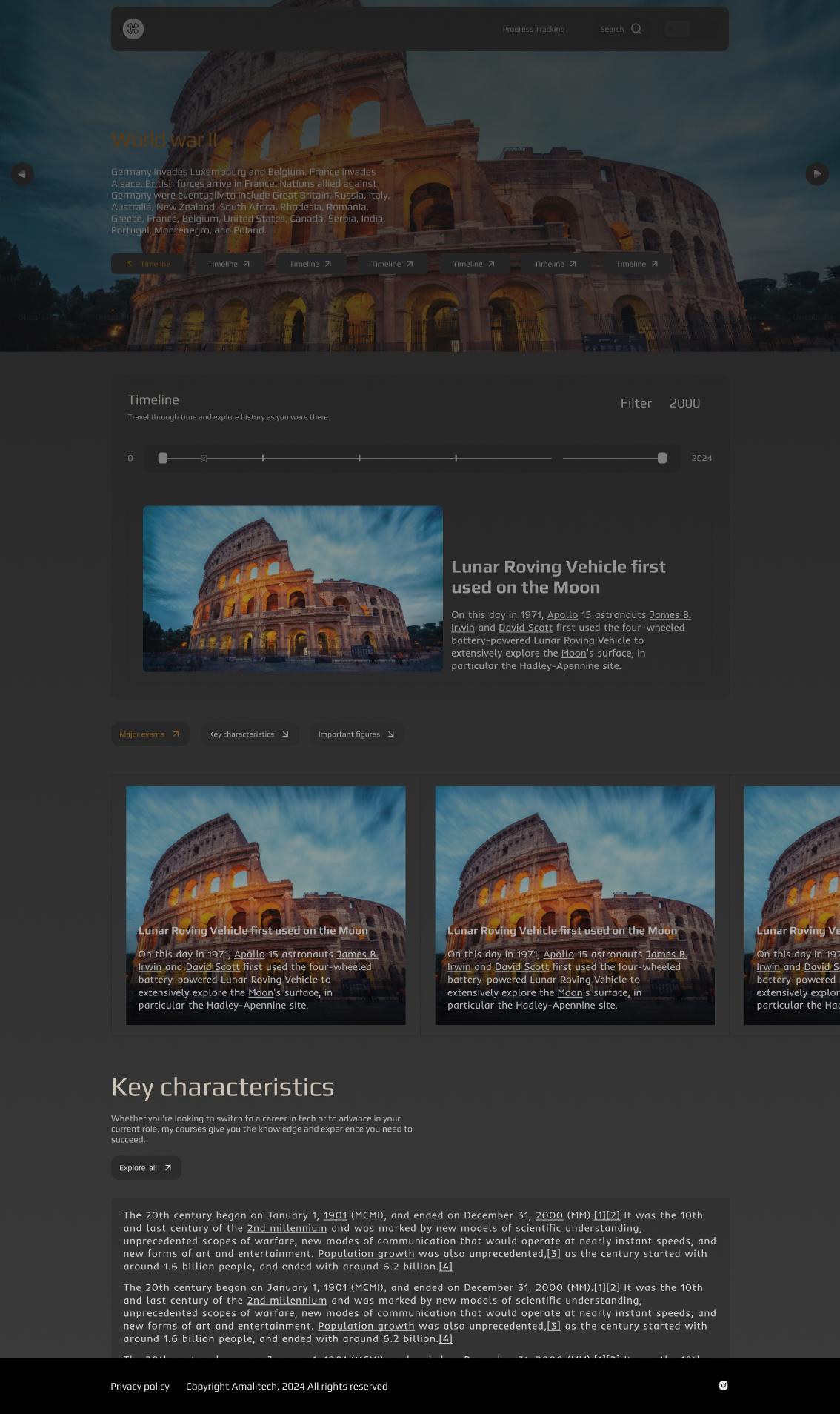
Task: Switch to Important figures tab
Action: point(357,734)
